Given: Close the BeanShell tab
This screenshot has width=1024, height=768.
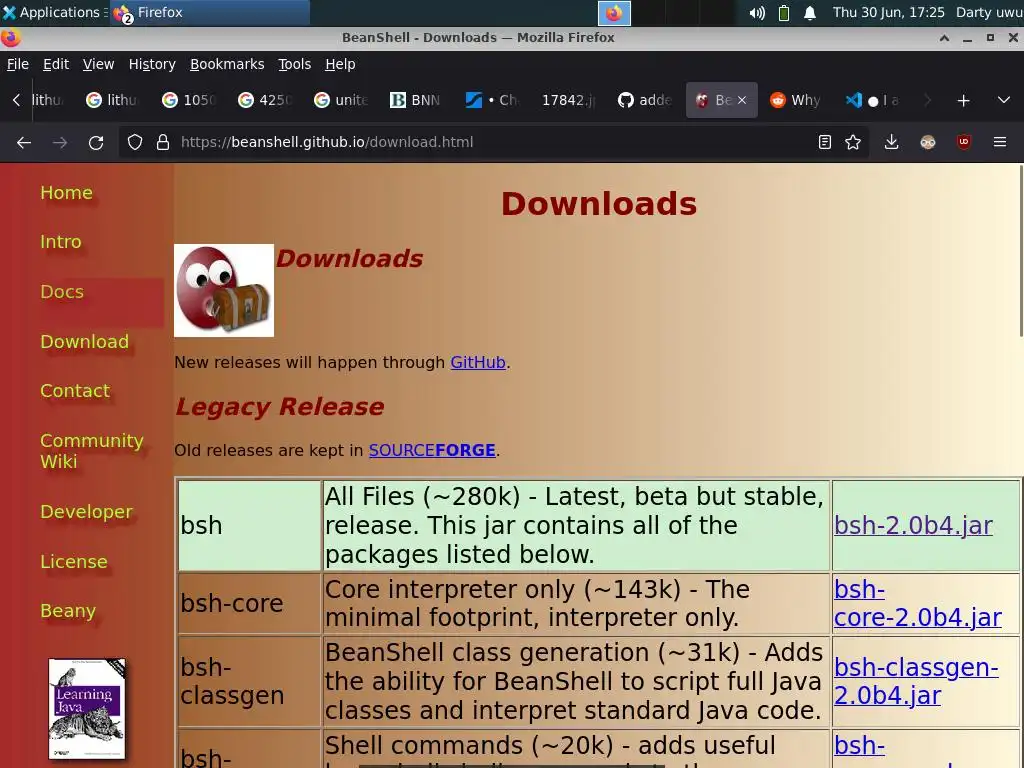Looking at the screenshot, I should (x=742, y=101).
